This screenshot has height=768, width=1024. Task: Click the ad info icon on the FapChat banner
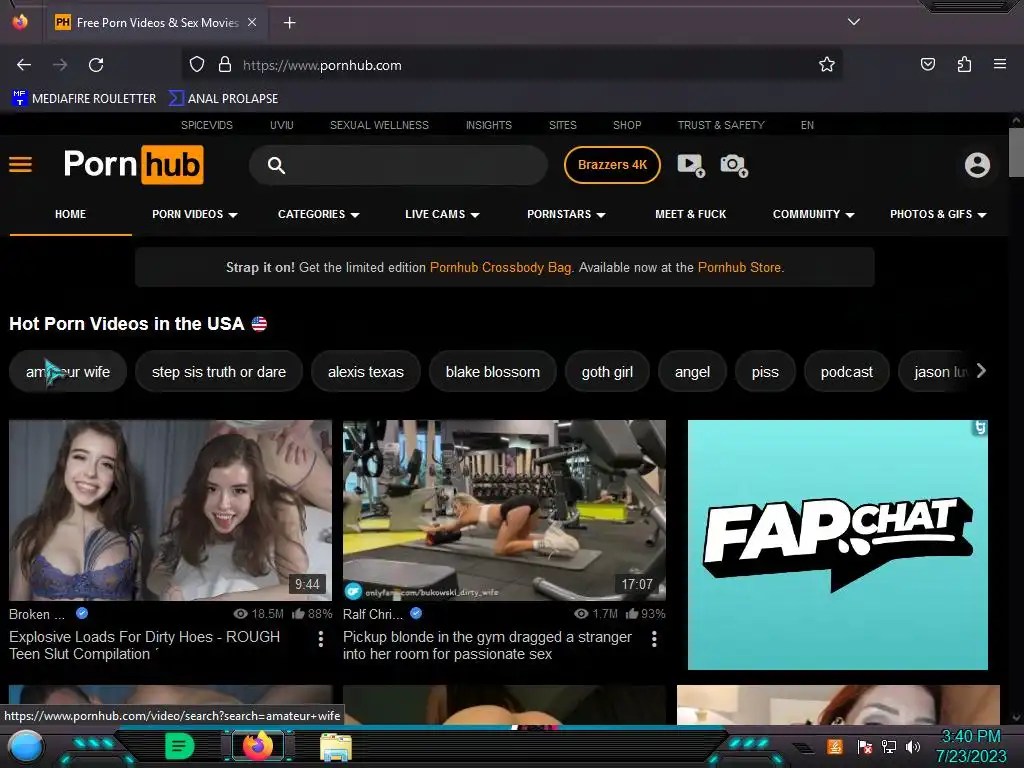980,428
